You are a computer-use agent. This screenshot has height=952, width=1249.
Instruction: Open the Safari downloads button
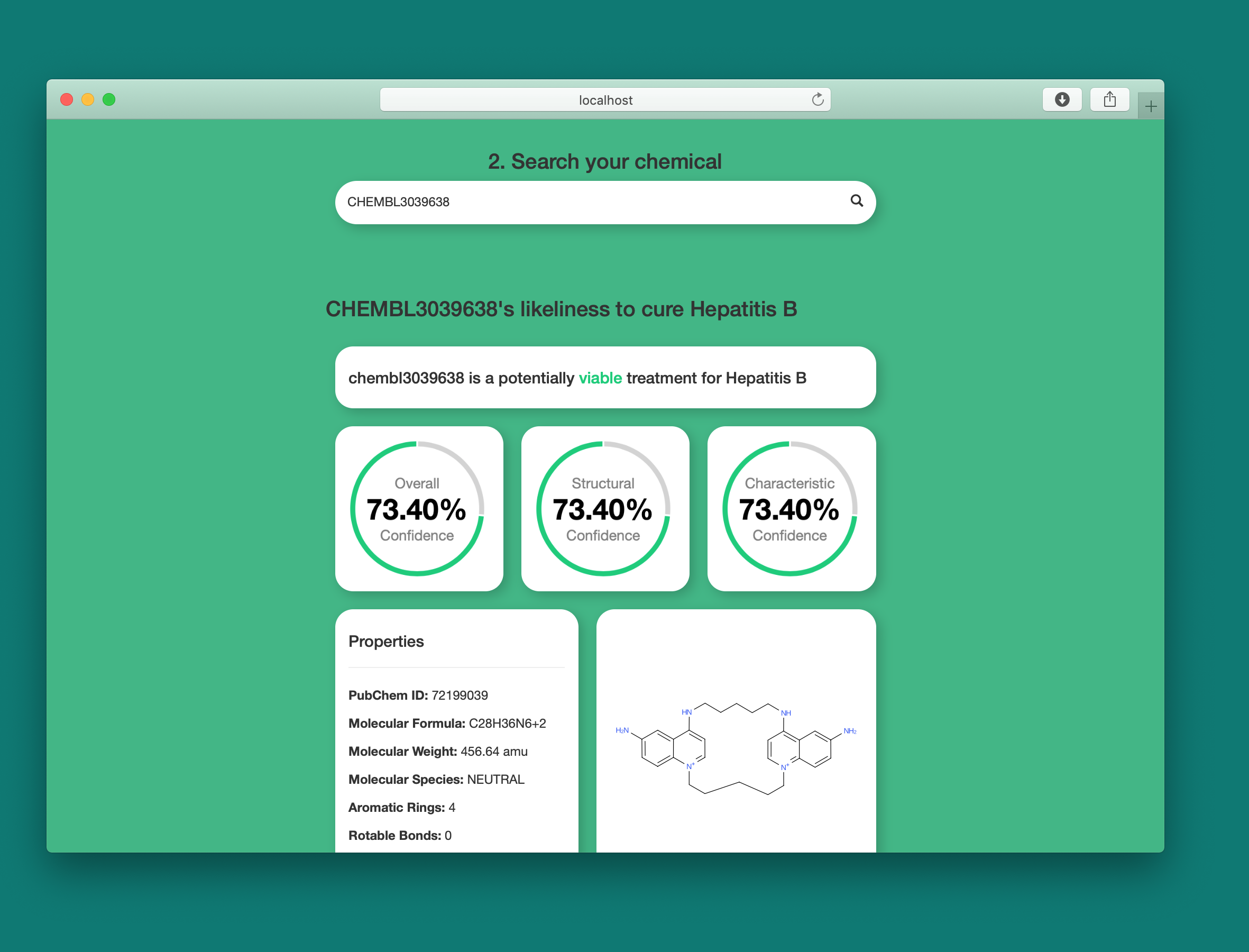point(1061,100)
